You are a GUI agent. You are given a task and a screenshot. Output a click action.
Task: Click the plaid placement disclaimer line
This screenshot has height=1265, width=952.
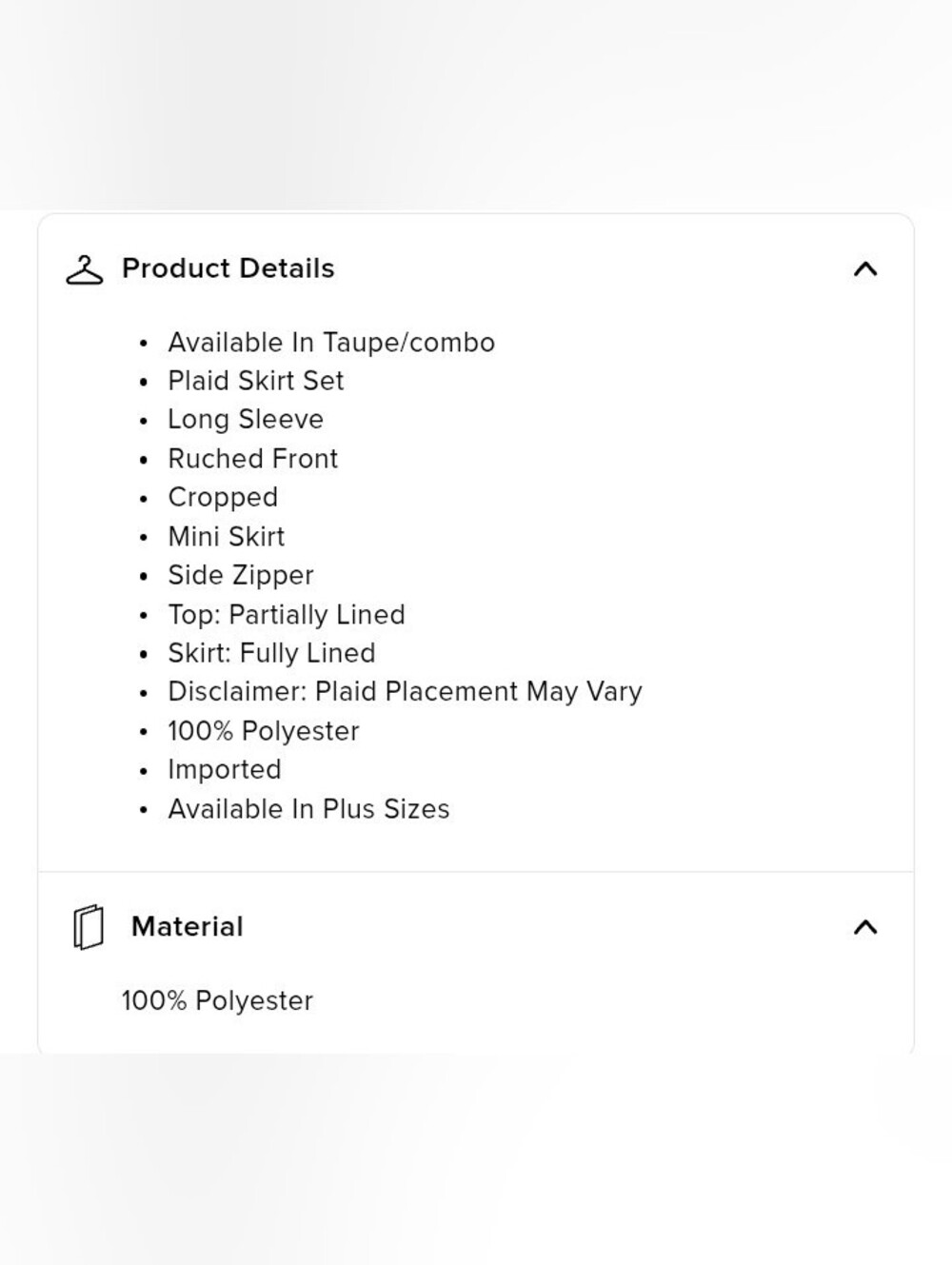tap(405, 692)
